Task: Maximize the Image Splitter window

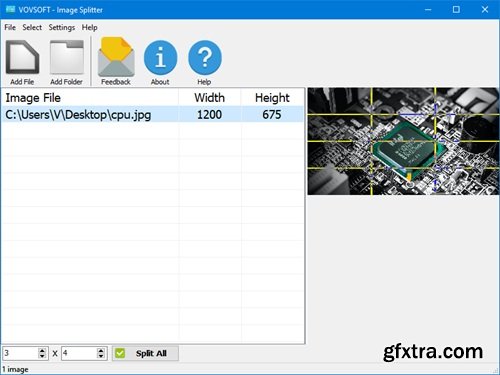Action: [456, 10]
